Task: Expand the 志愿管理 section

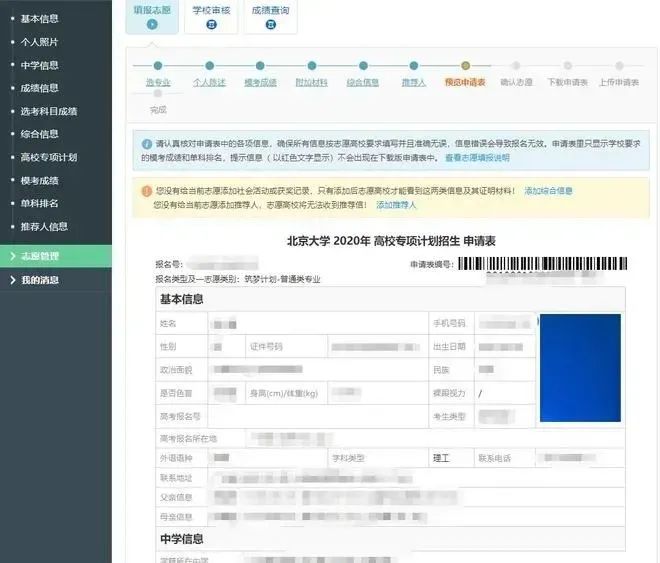Action: [56, 256]
